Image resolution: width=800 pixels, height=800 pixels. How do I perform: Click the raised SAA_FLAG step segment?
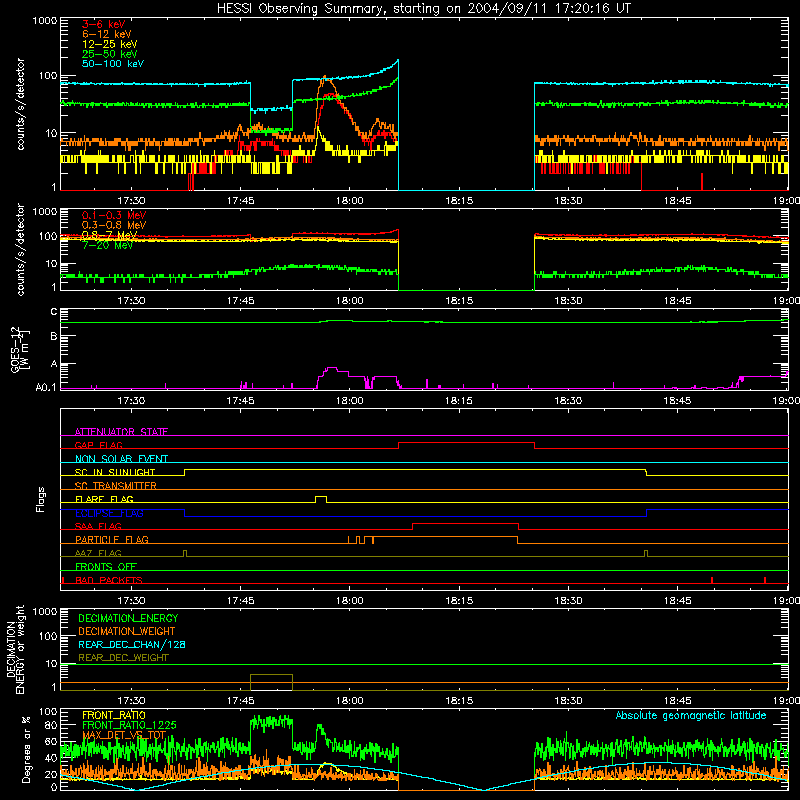(x=465, y=524)
